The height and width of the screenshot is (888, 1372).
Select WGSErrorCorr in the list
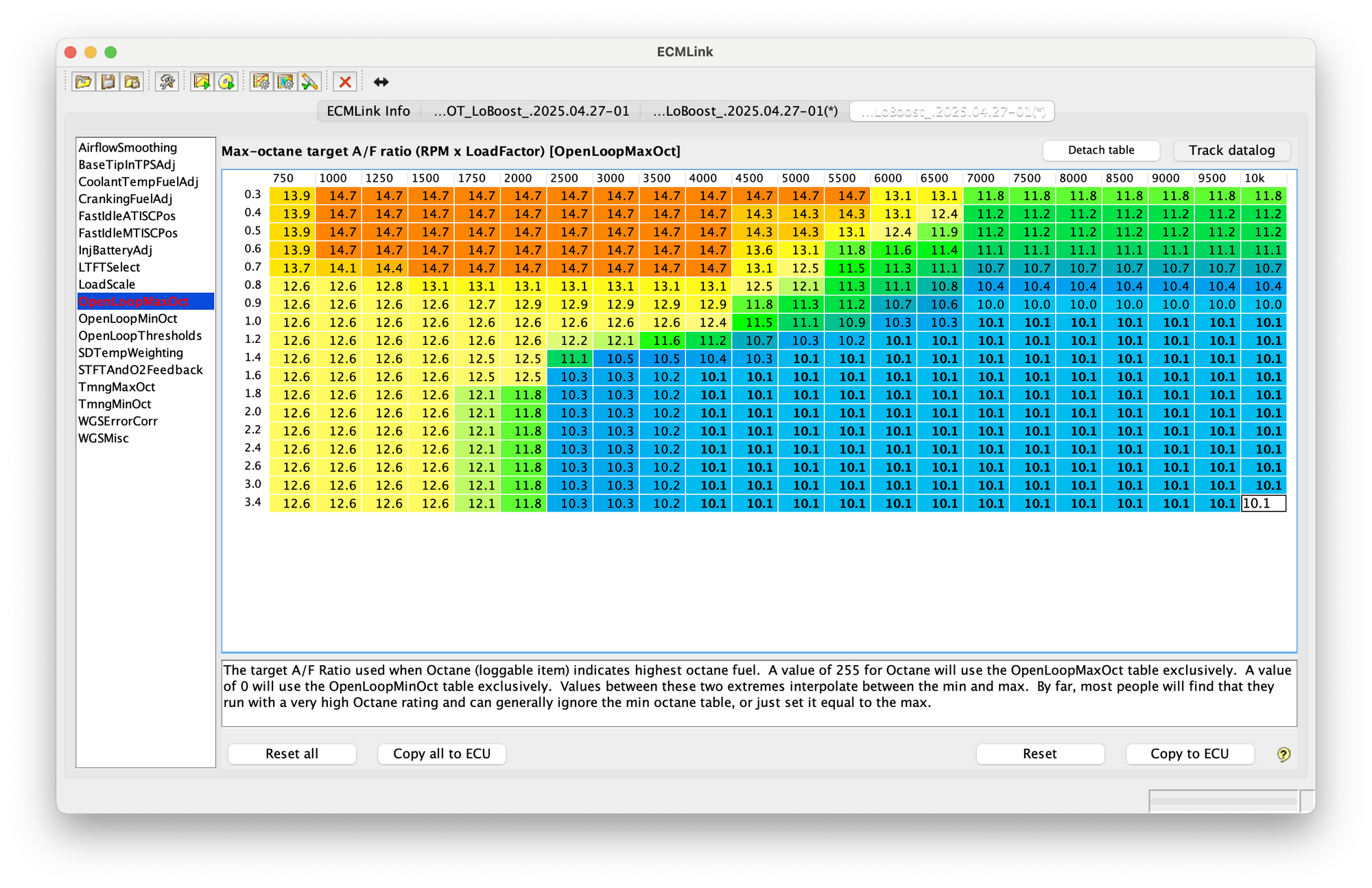[x=145, y=422]
